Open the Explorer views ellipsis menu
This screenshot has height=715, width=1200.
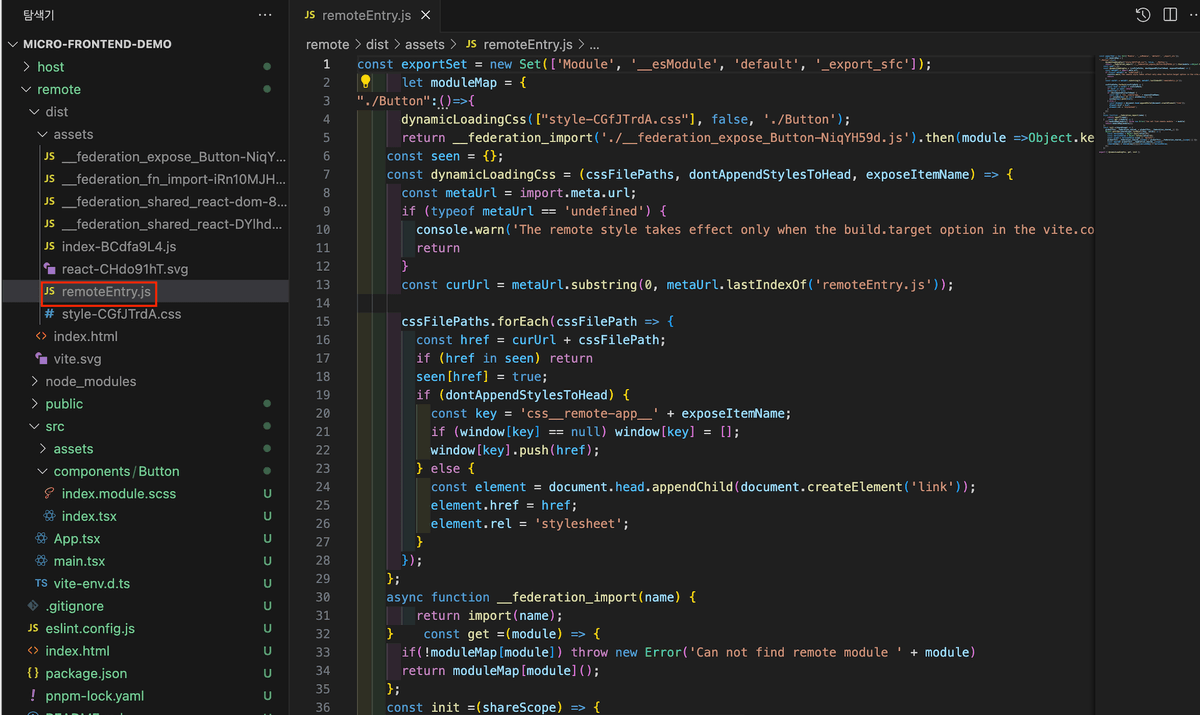point(264,15)
